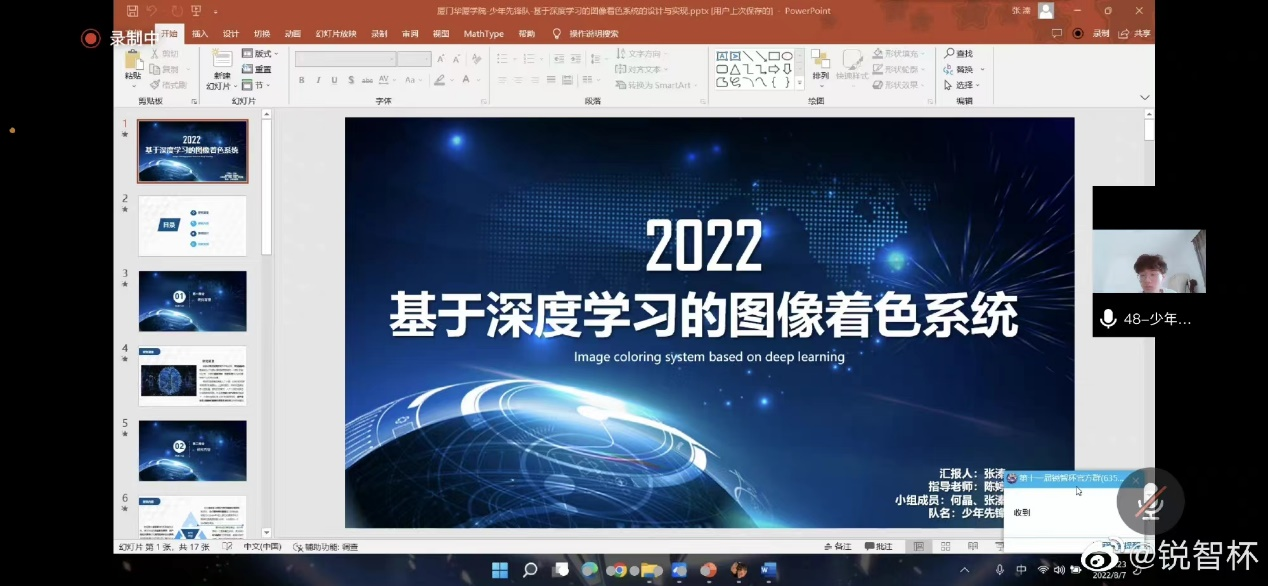Viewport: 1268px width, 586px height.
Task: Click the Save icon in quick access toolbar
Action: pyautogui.click(x=133, y=11)
